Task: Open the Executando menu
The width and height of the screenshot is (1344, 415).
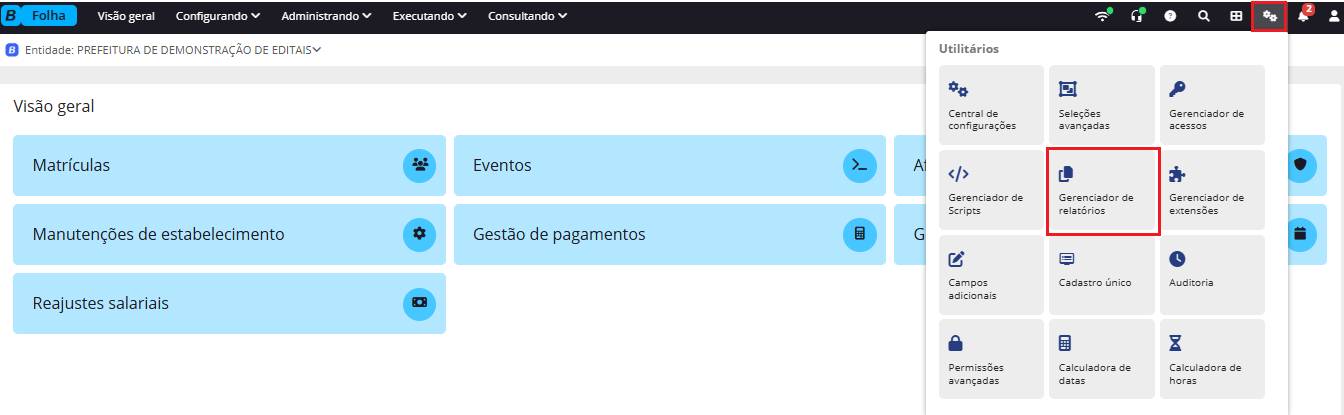Action: (429, 16)
